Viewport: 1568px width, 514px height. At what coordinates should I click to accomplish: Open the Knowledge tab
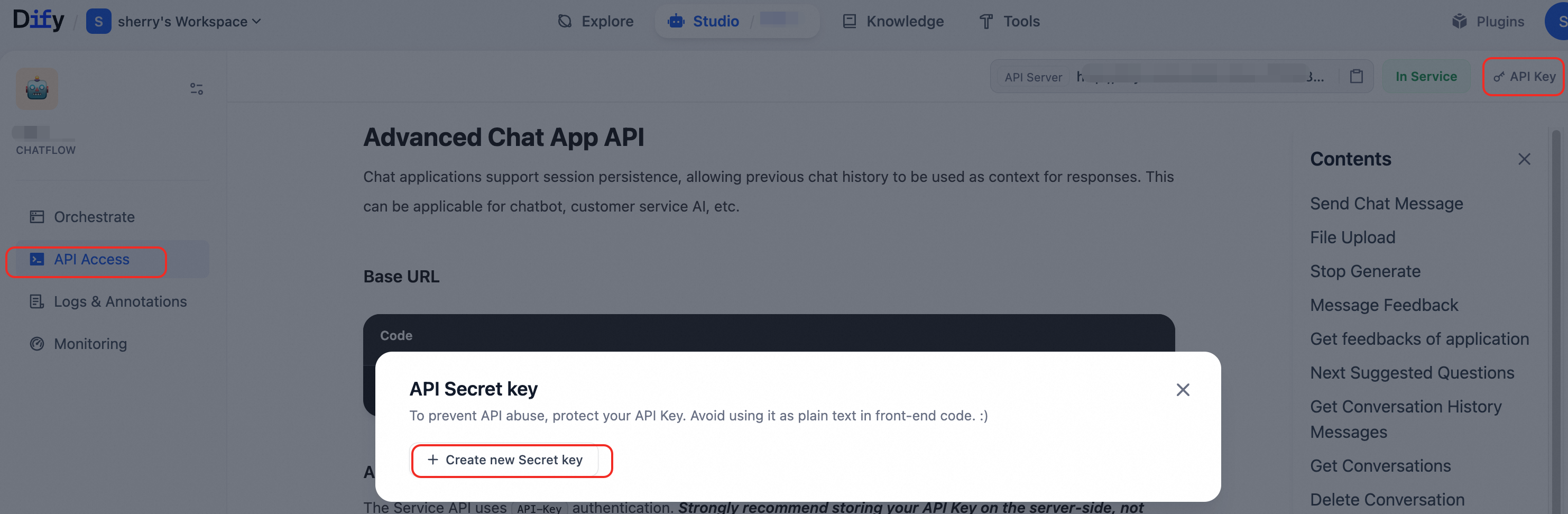(x=893, y=21)
